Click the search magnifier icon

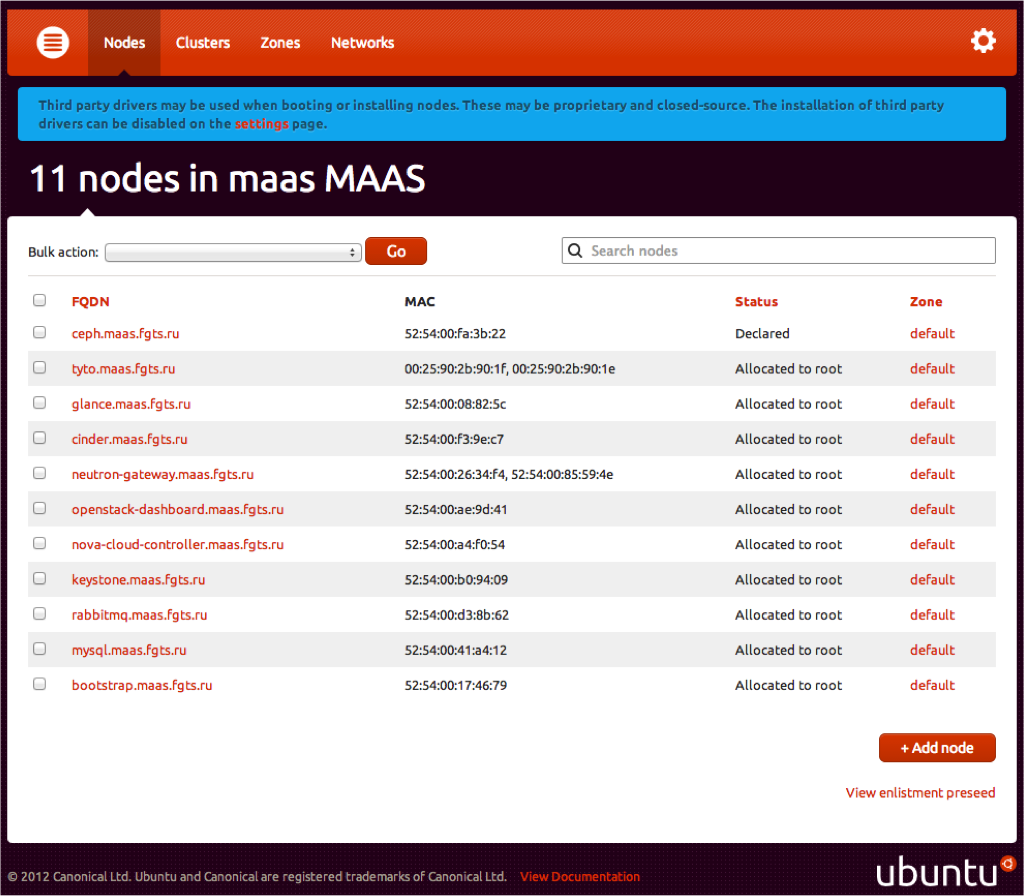(x=575, y=251)
